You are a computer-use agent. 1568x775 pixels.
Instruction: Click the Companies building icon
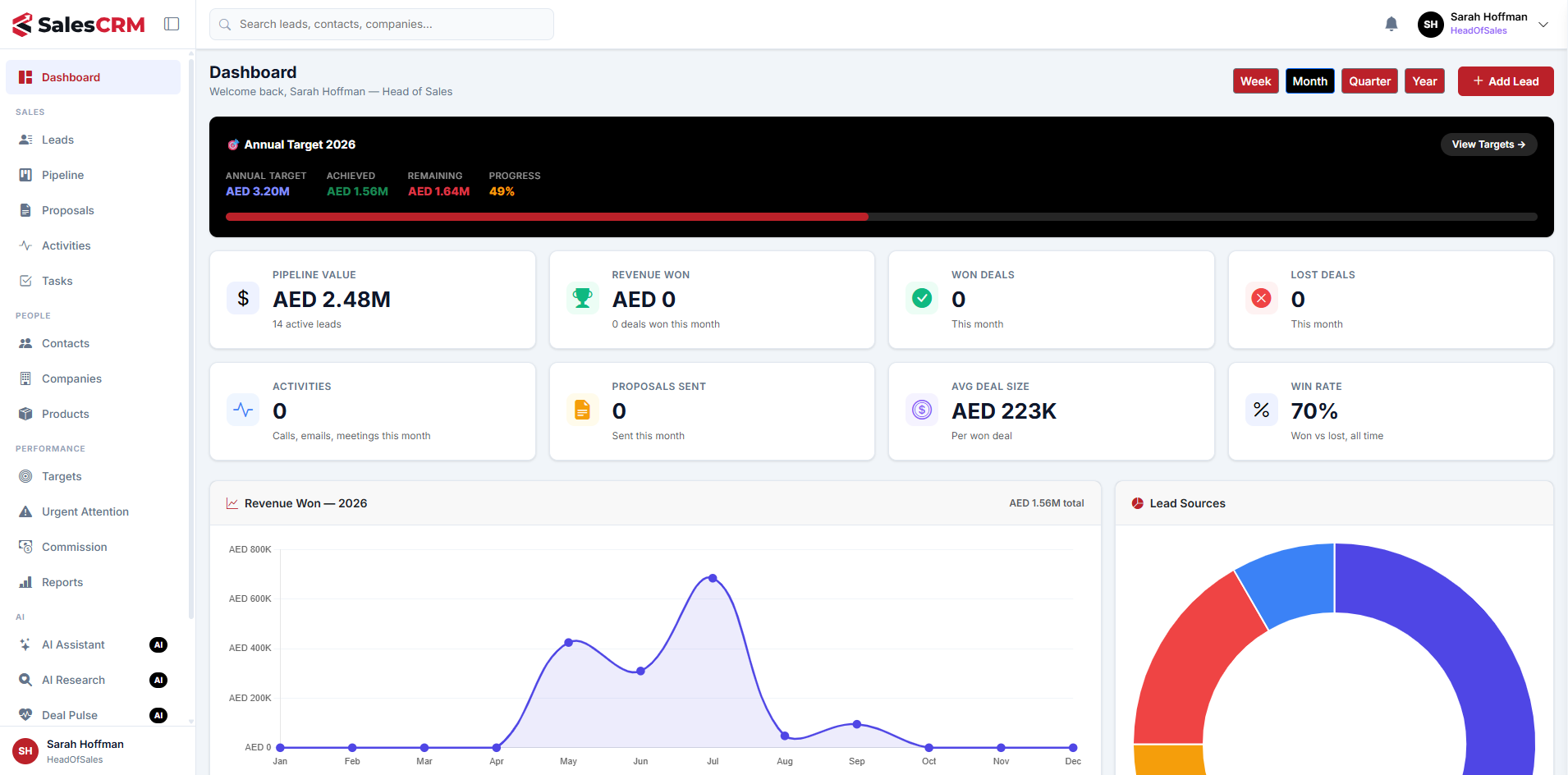pyautogui.click(x=25, y=378)
